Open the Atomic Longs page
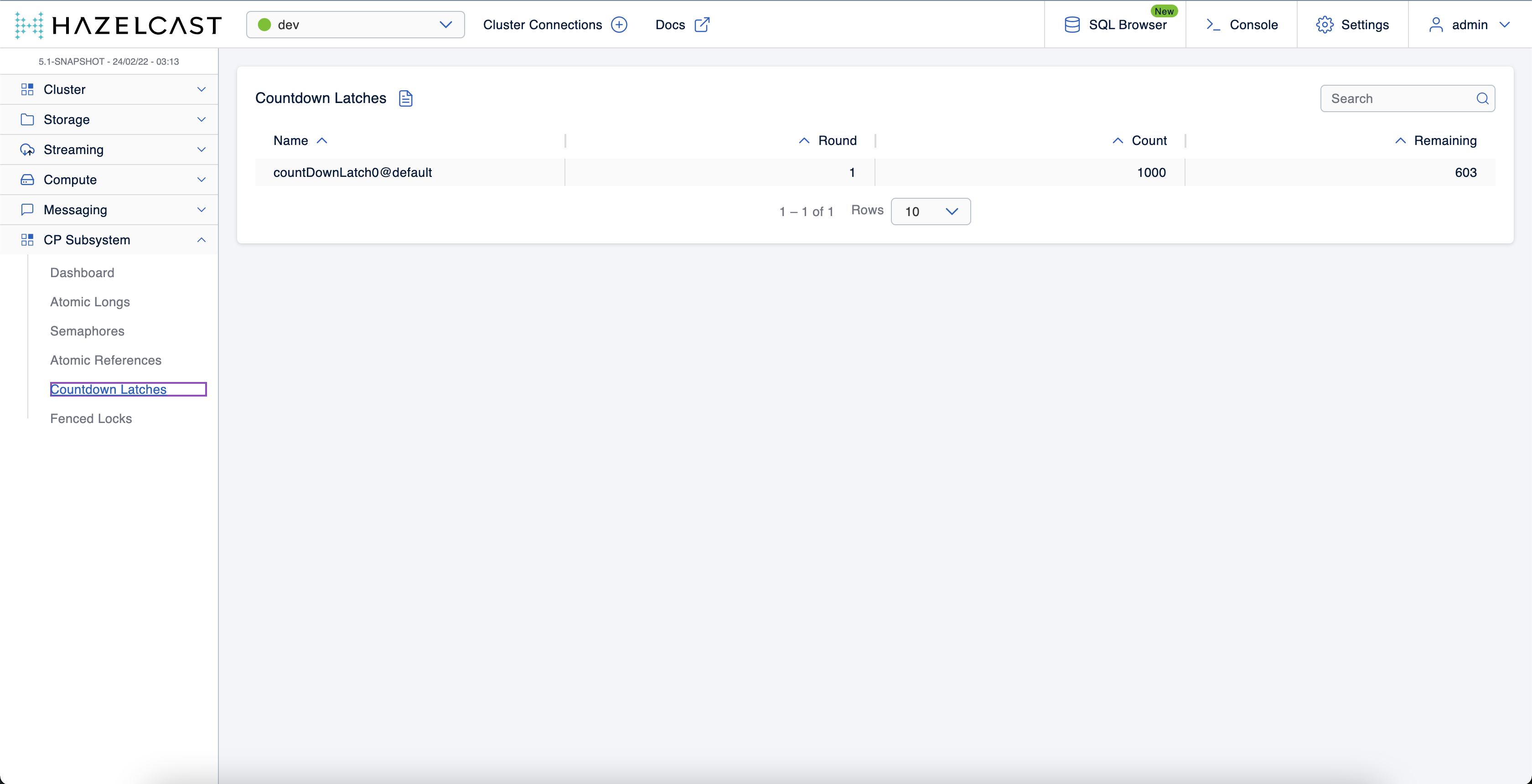The image size is (1532, 784). [90, 302]
